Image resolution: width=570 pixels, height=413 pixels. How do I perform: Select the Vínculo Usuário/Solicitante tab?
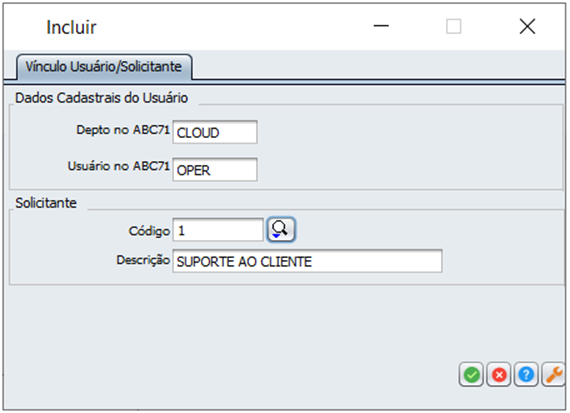(104, 67)
